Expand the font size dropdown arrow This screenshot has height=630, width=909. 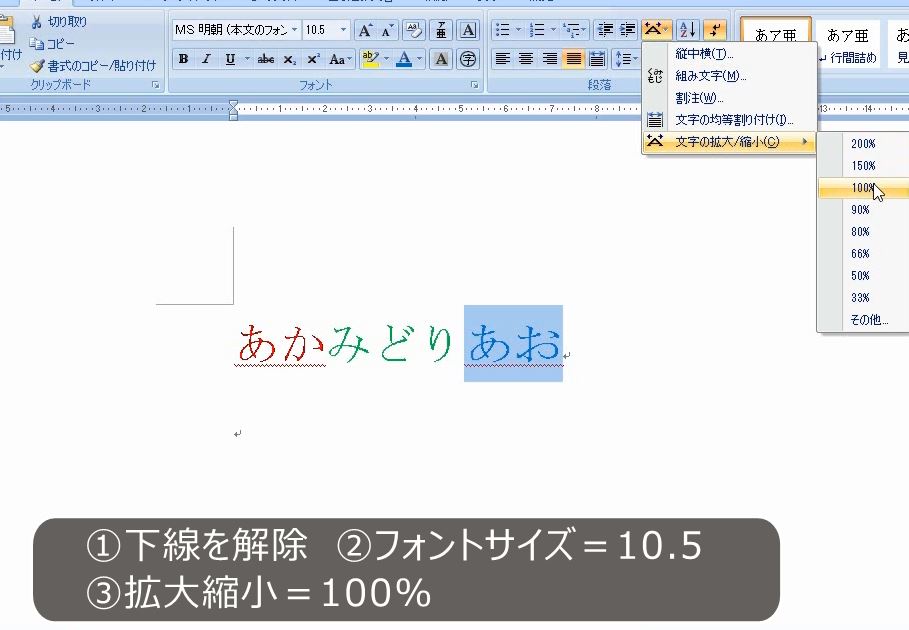[344, 30]
